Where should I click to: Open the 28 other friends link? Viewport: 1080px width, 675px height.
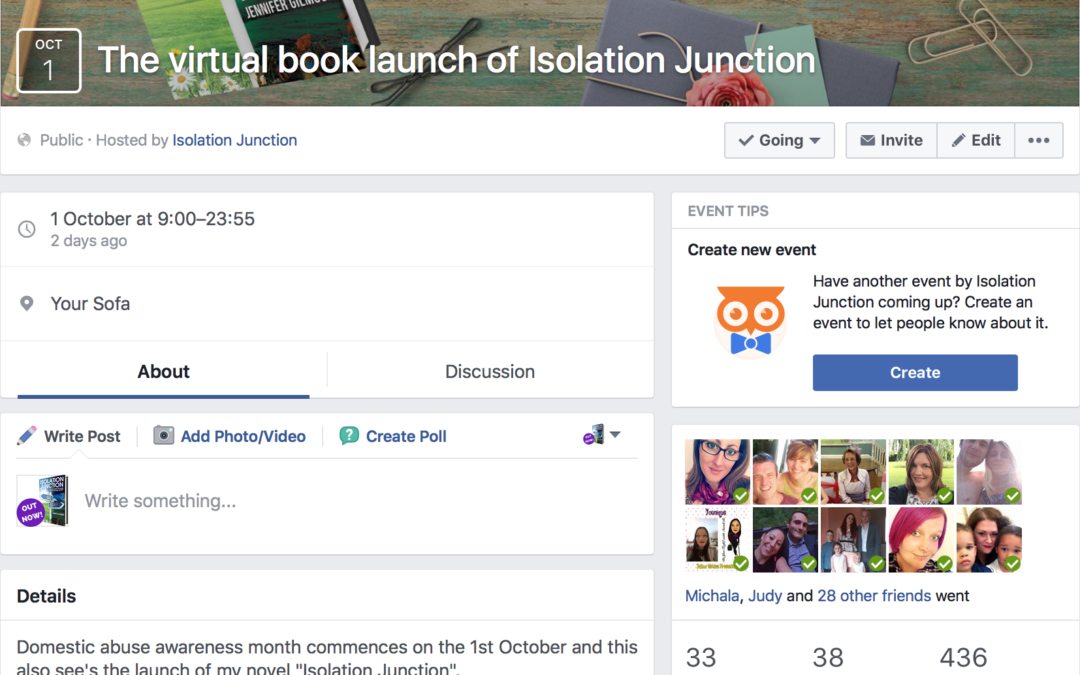[874, 596]
